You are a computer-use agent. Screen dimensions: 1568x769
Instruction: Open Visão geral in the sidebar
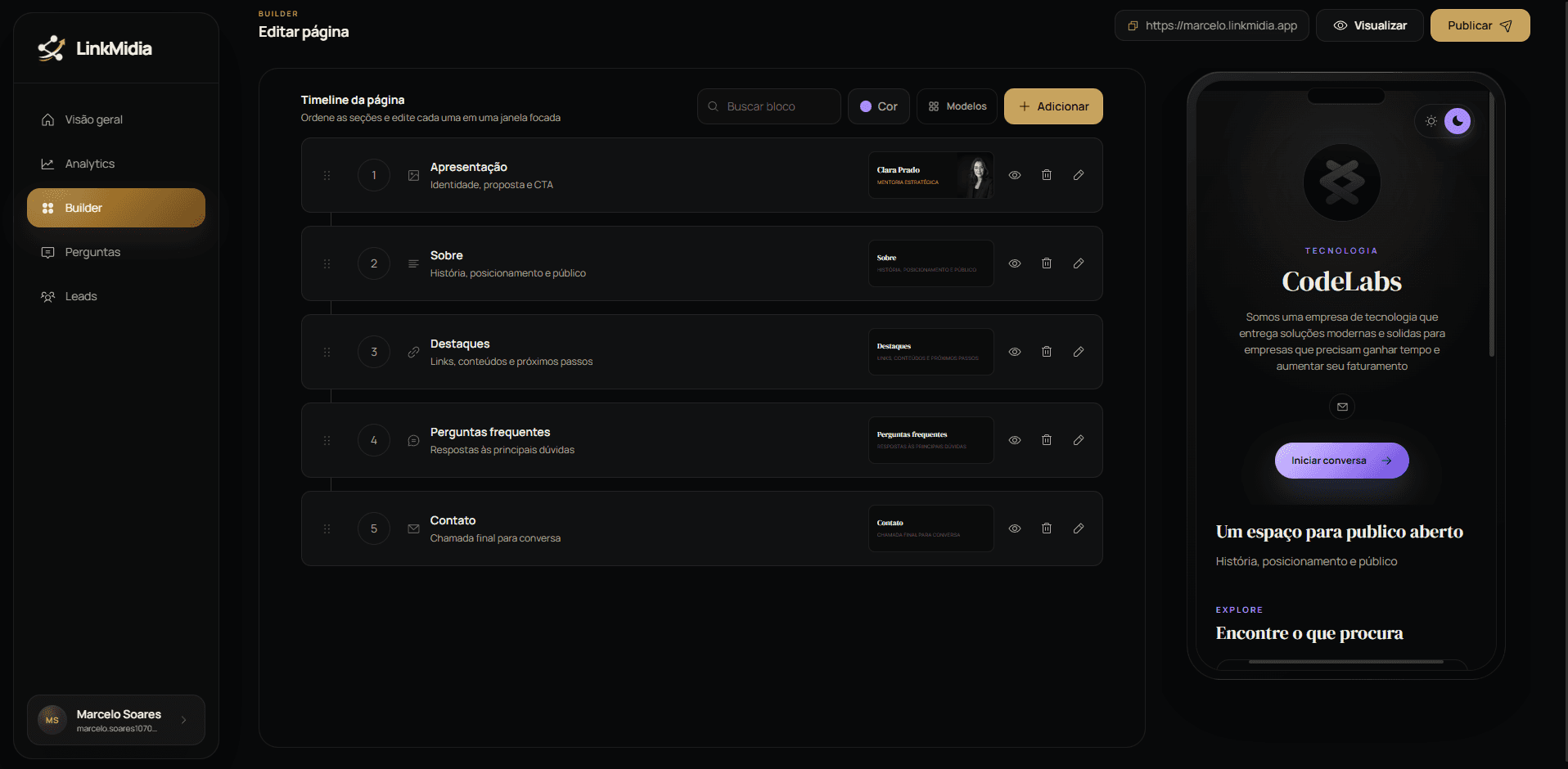[116, 119]
